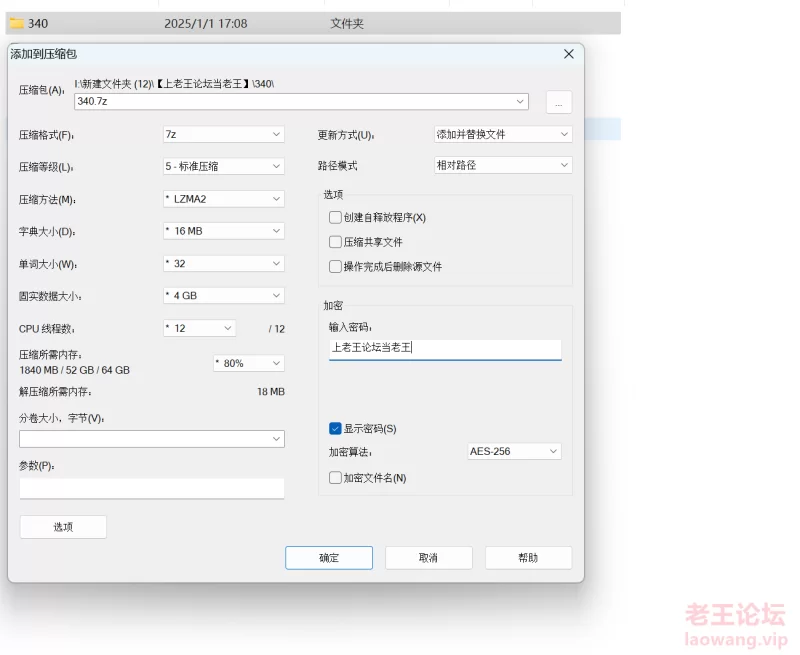Screen dimensions: 800x655
Task: Enable the 压缩共享文件 checkbox
Action: click(x=335, y=242)
